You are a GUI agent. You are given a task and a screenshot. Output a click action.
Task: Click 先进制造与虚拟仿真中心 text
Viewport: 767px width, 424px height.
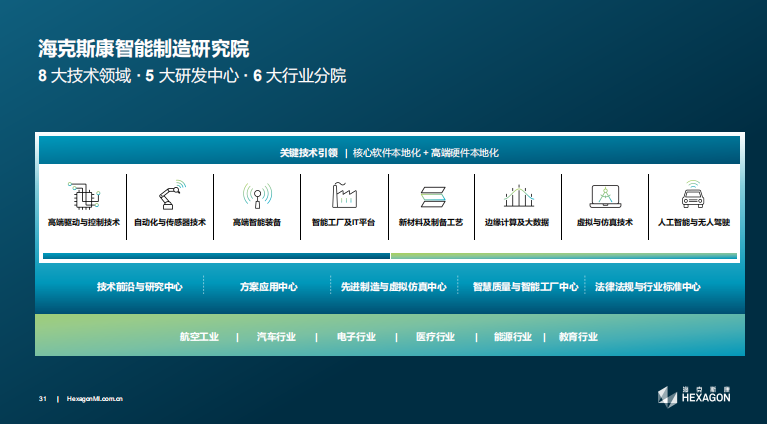pos(394,287)
